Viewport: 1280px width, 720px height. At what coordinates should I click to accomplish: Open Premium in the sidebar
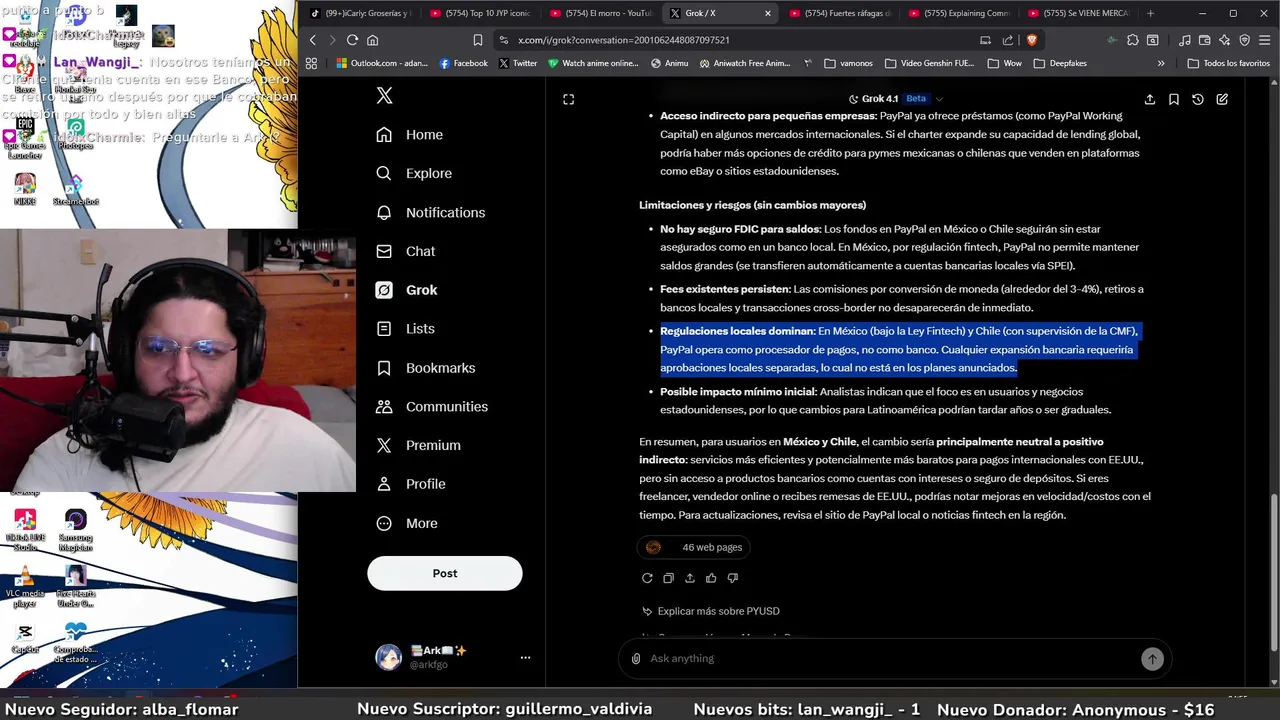417,445
